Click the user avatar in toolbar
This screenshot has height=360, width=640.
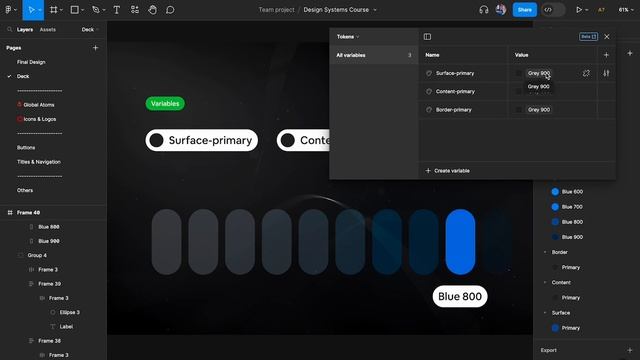(501, 9)
